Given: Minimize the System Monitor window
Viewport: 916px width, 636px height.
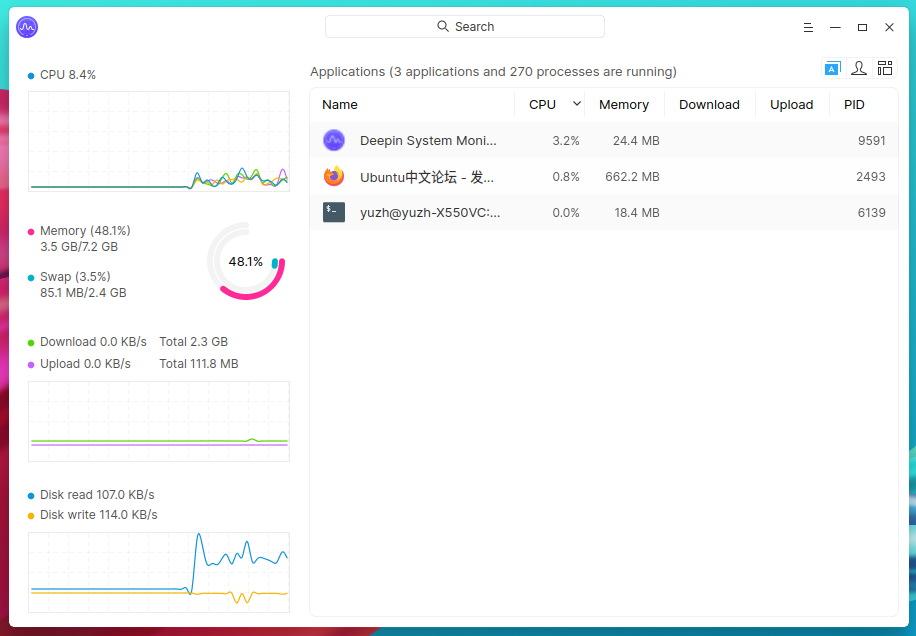Looking at the screenshot, I should pyautogui.click(x=835, y=27).
